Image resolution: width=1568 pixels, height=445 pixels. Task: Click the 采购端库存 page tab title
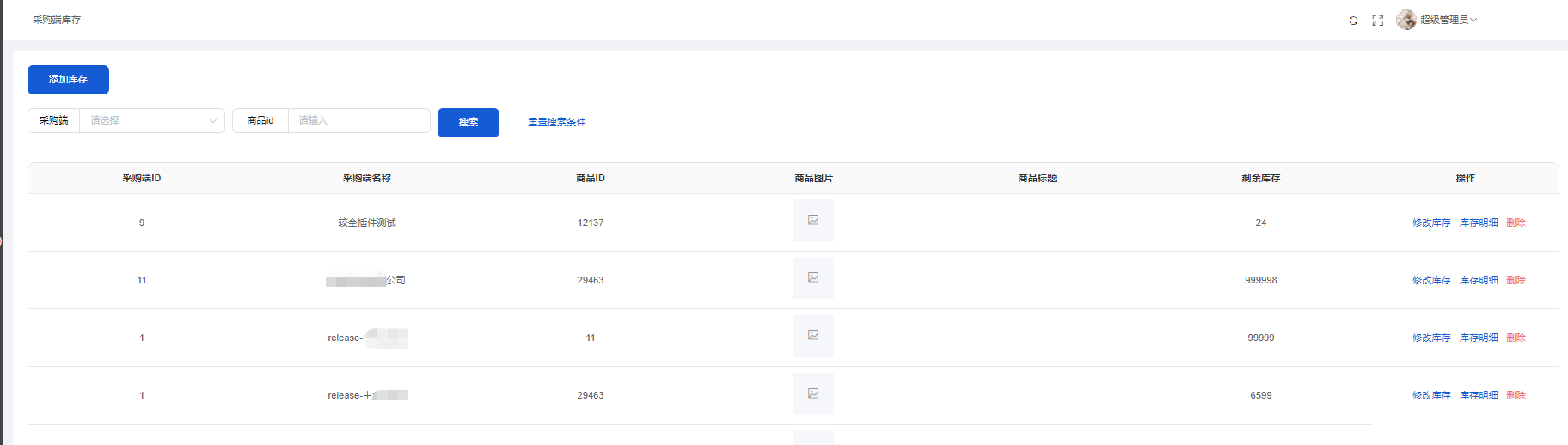(57, 20)
